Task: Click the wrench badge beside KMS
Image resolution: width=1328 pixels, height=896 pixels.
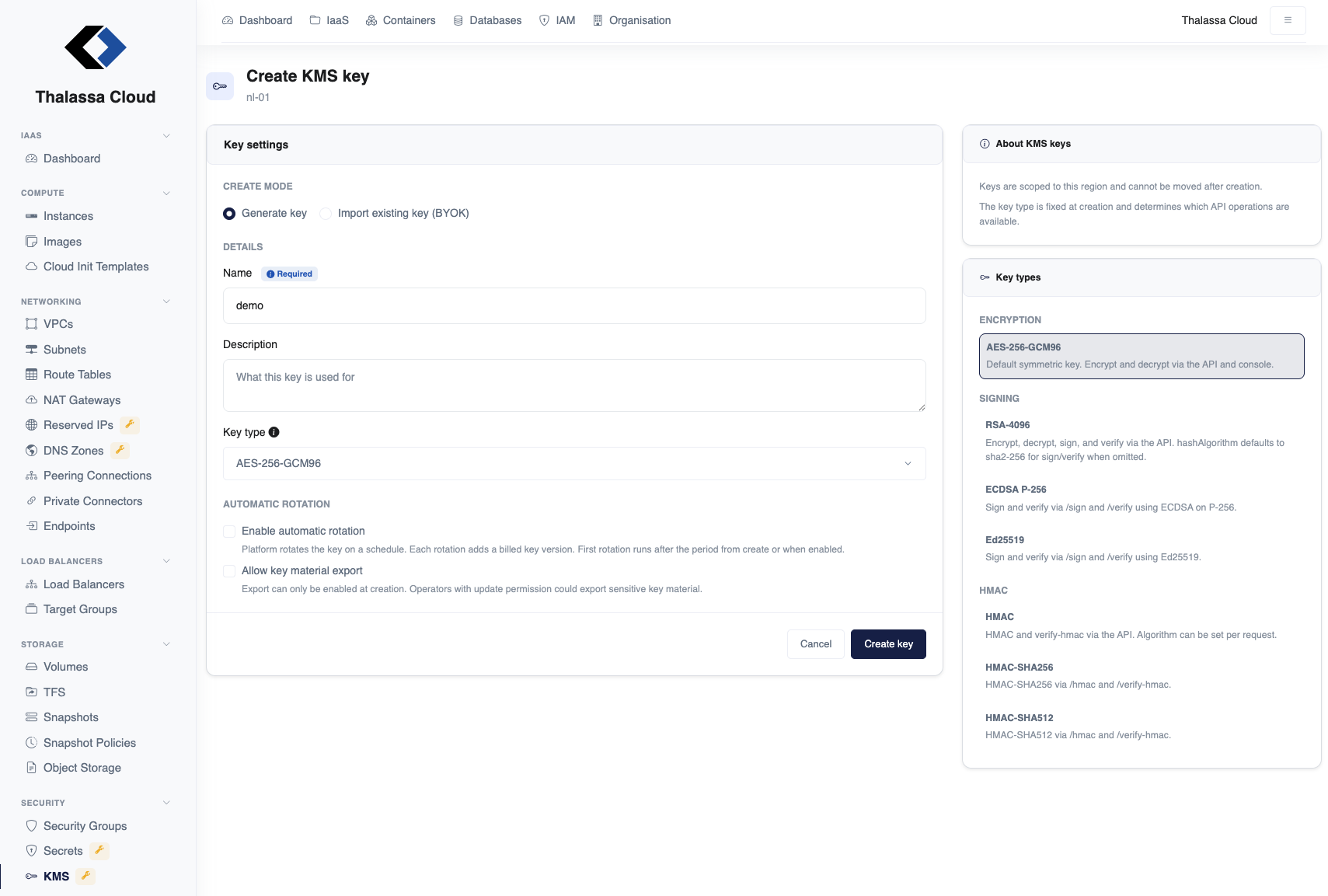Action: point(85,876)
